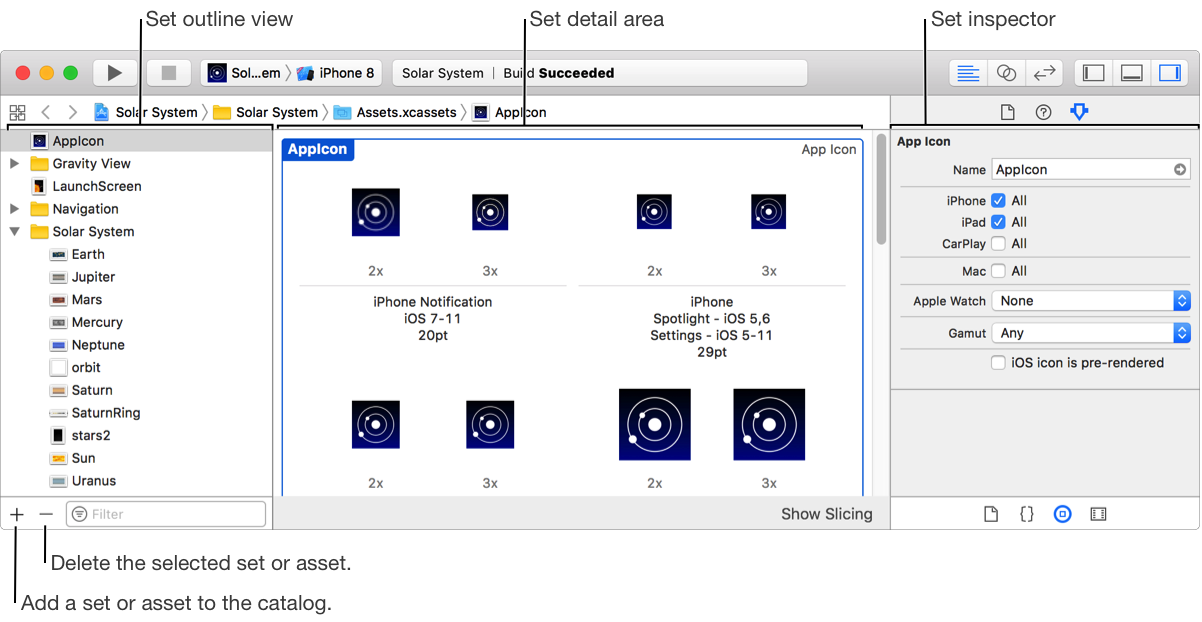Image resolution: width=1202 pixels, height=622 pixels.
Task: Click the Solar System project breadcrumb
Action: pos(147,112)
